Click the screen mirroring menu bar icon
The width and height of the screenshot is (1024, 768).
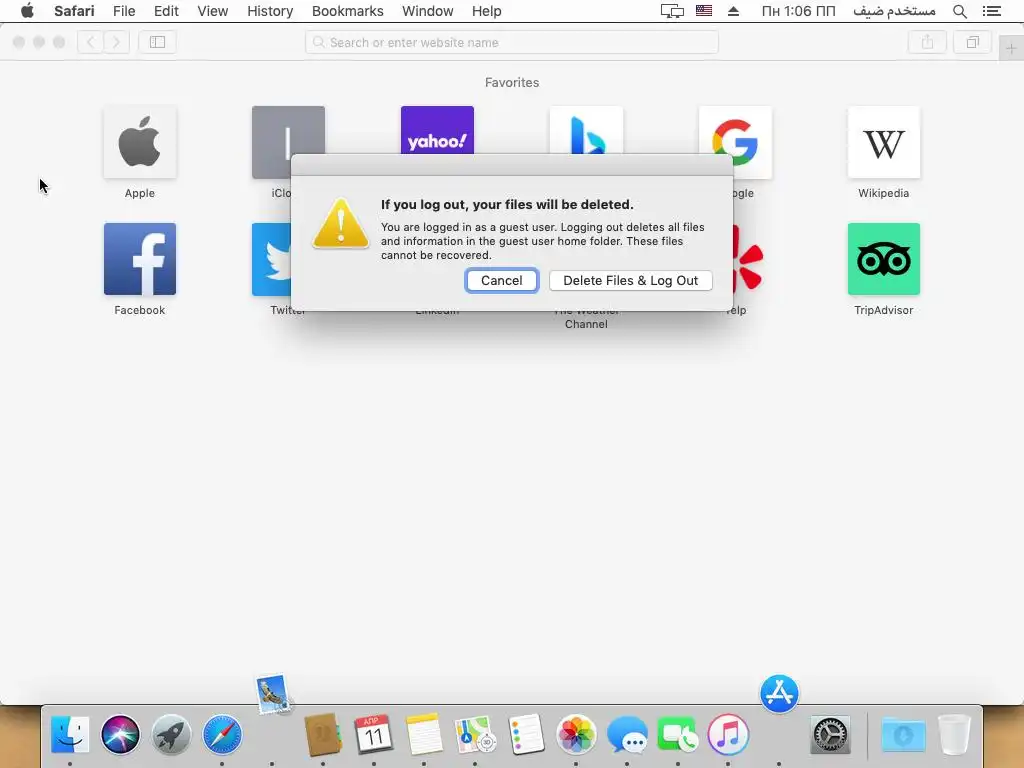pos(672,11)
